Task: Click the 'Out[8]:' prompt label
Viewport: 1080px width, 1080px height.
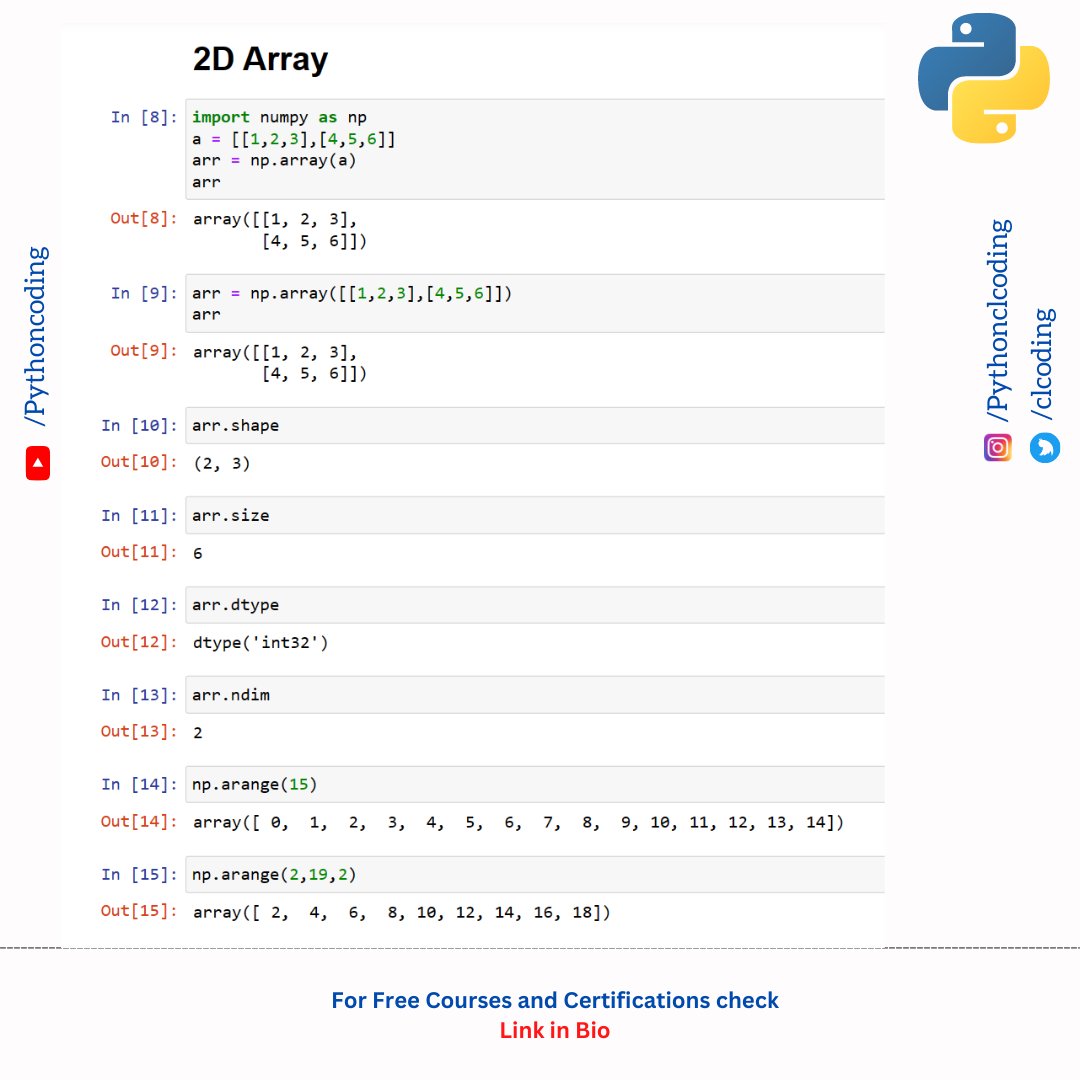Action: (144, 219)
